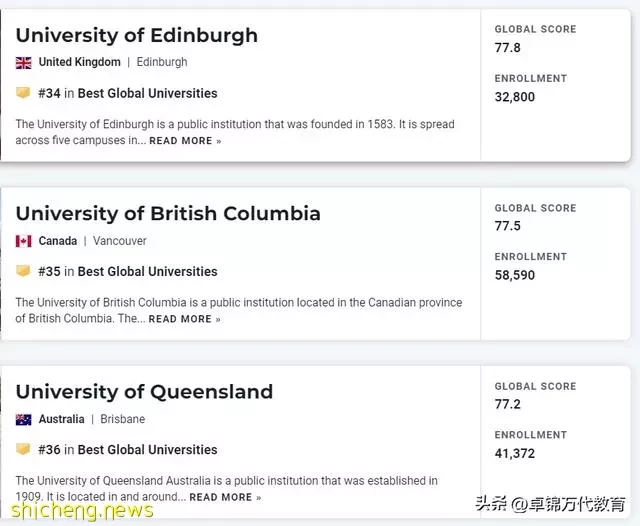This screenshot has width=640, height=526.
Task: Click Best Global Universities link for #36
Action: pyautogui.click(x=147, y=450)
